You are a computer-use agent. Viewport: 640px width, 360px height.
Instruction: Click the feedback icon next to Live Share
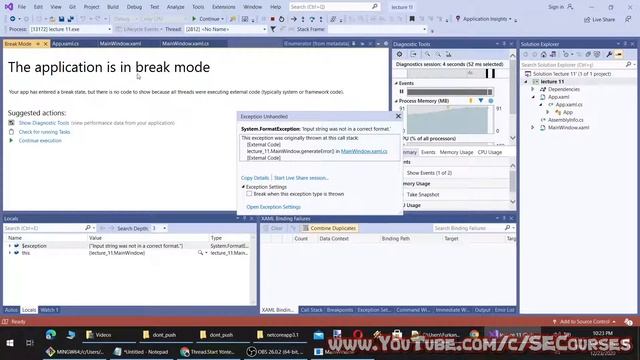tap(628, 19)
